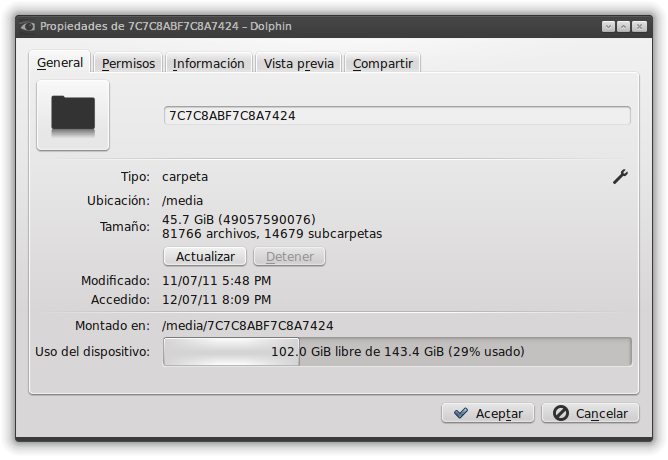Click the 'Tipo:' label

tap(135, 176)
